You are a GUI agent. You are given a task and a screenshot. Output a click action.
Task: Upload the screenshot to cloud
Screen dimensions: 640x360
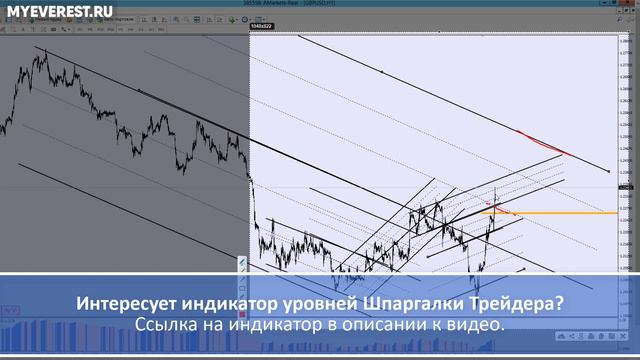[x=561, y=336]
